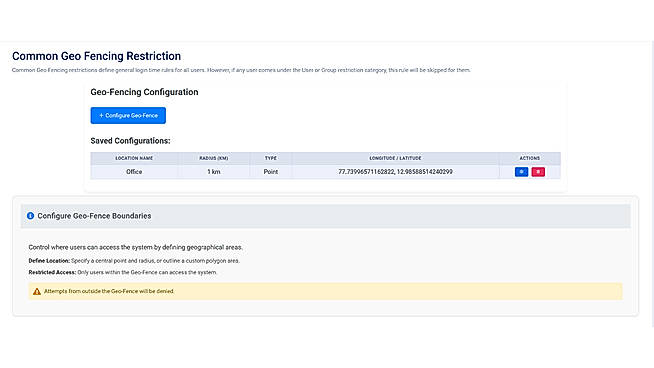Click the Common Geo Fencing Restriction heading
The width and height of the screenshot is (654, 368).
point(96,56)
